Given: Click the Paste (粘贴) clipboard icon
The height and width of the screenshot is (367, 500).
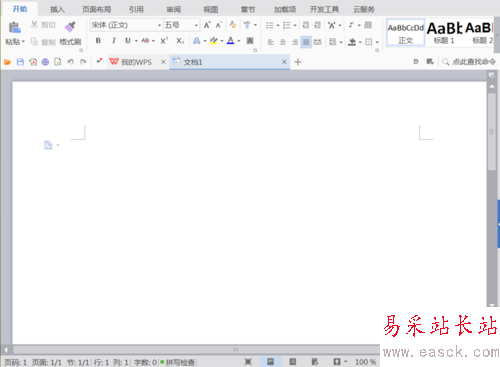Looking at the screenshot, I should point(14,27).
